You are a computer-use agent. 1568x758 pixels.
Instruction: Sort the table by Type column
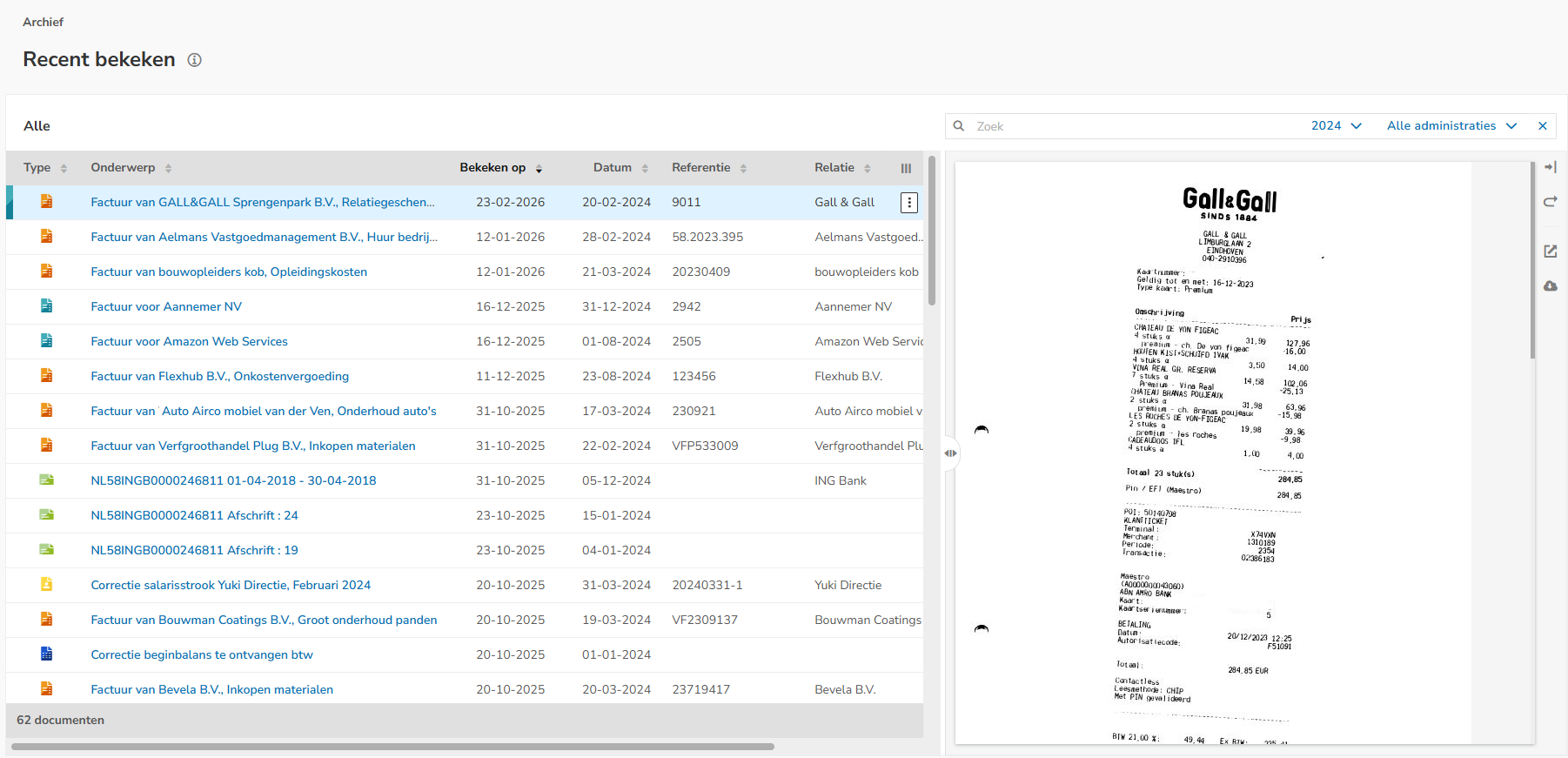pyautogui.click(x=45, y=168)
